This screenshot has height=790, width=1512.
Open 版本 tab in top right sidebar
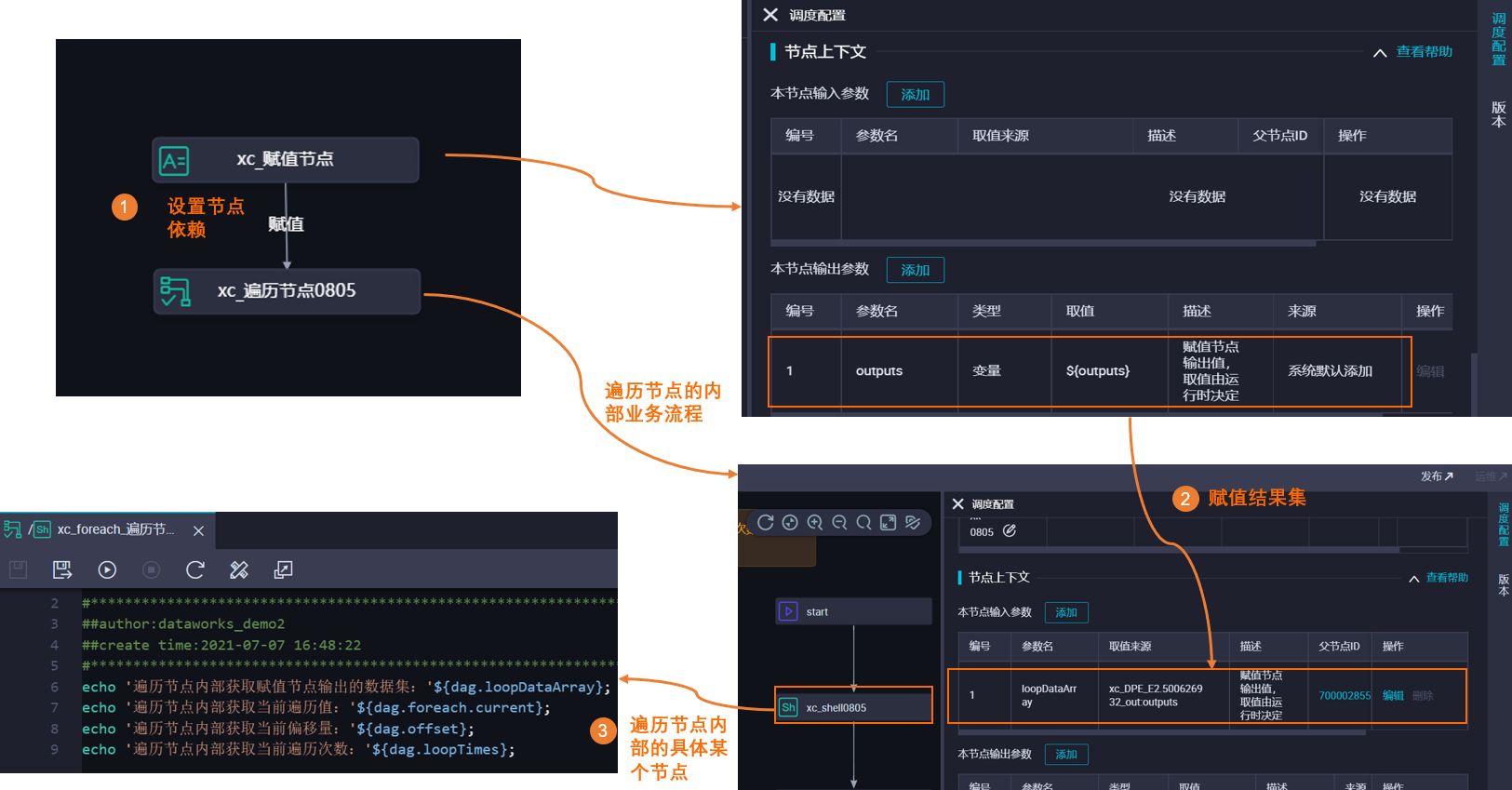[1498, 114]
